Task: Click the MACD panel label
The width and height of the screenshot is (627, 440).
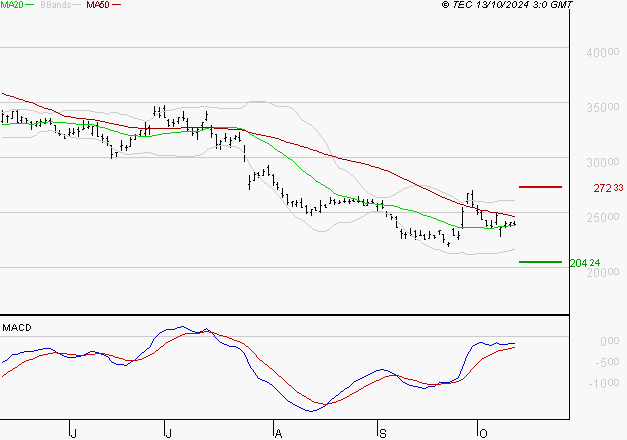Action: (x=17, y=328)
